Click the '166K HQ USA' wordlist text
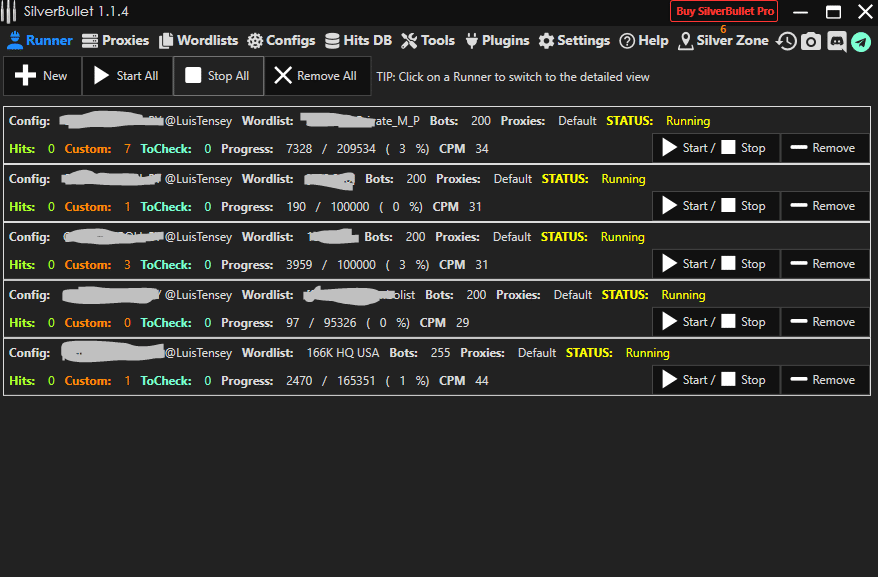Screen dimensions: 878x577 (x=343, y=353)
